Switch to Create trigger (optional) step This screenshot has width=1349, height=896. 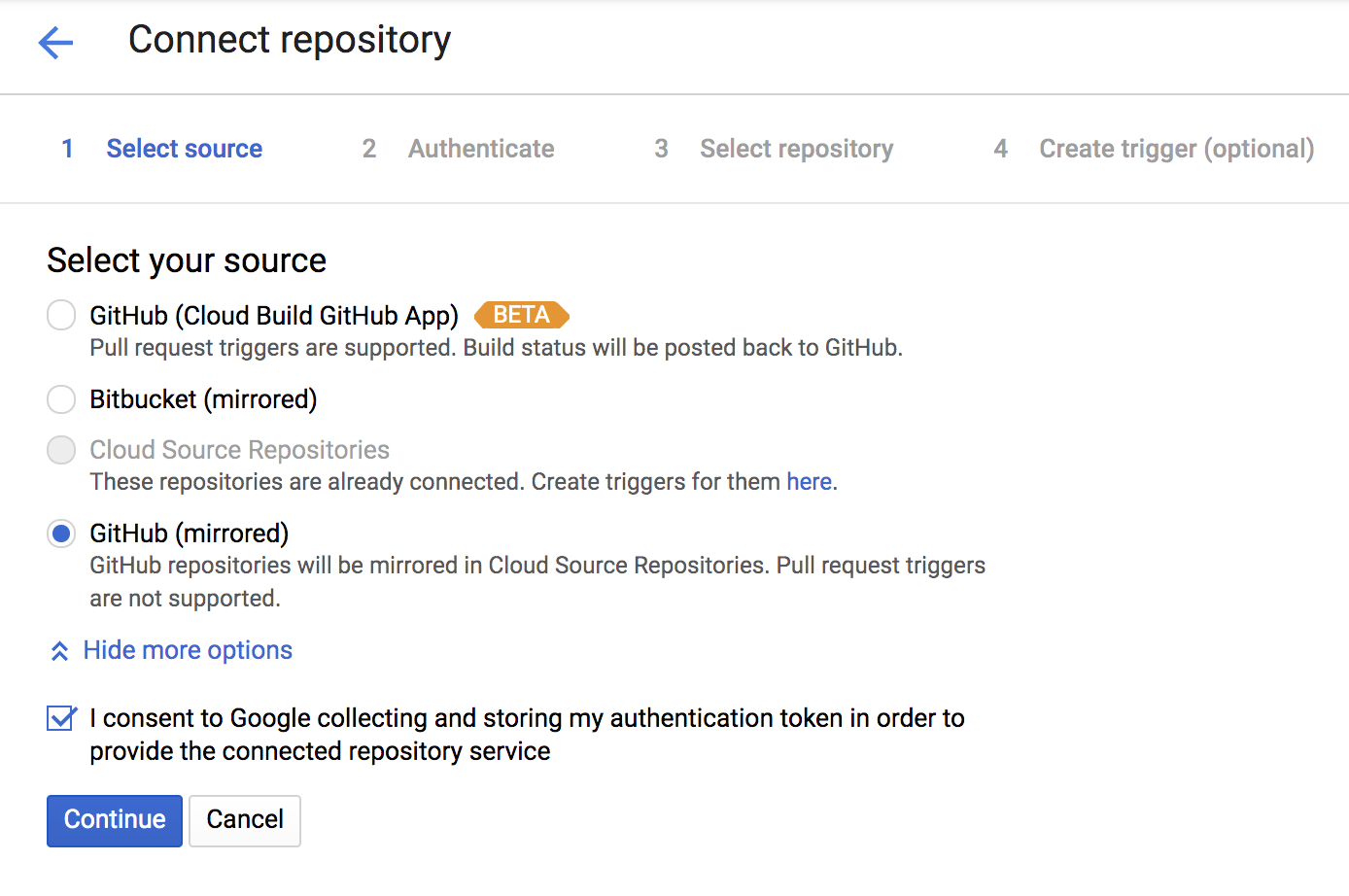pos(1176,149)
